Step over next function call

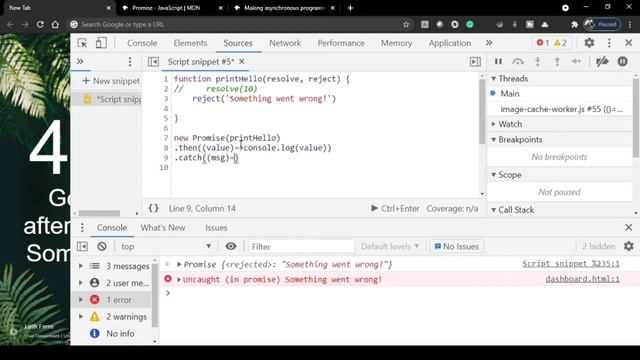518,62
